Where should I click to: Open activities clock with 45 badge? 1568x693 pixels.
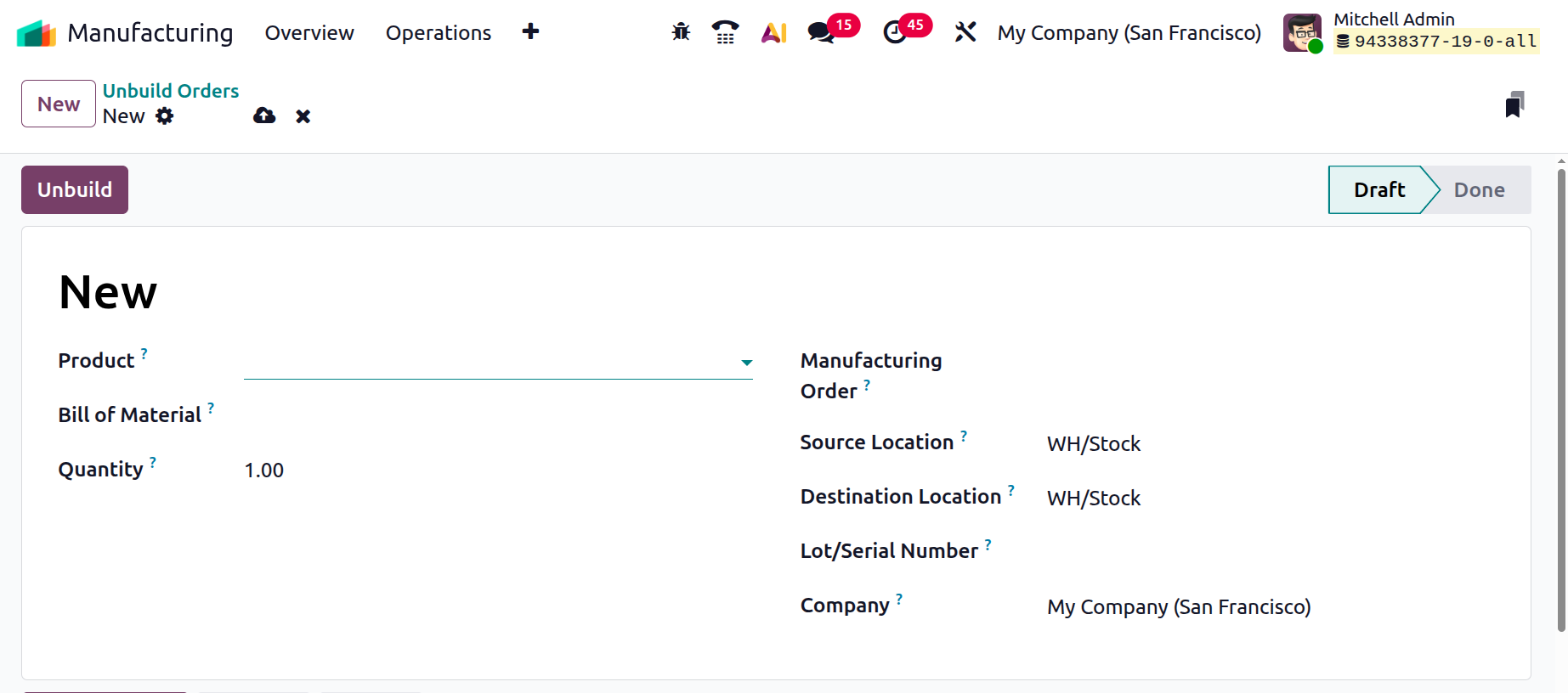(895, 32)
